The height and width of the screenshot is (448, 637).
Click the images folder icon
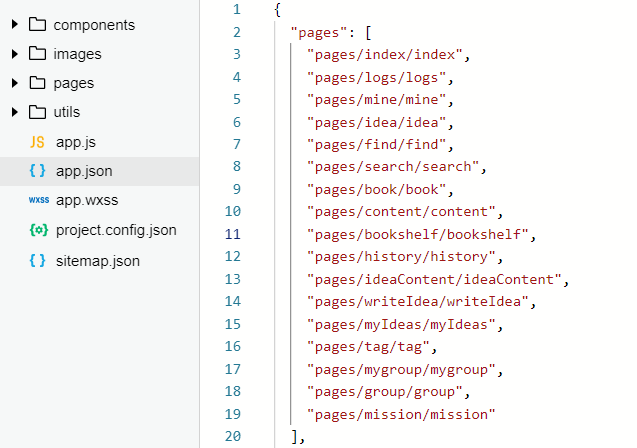click(x=38, y=54)
